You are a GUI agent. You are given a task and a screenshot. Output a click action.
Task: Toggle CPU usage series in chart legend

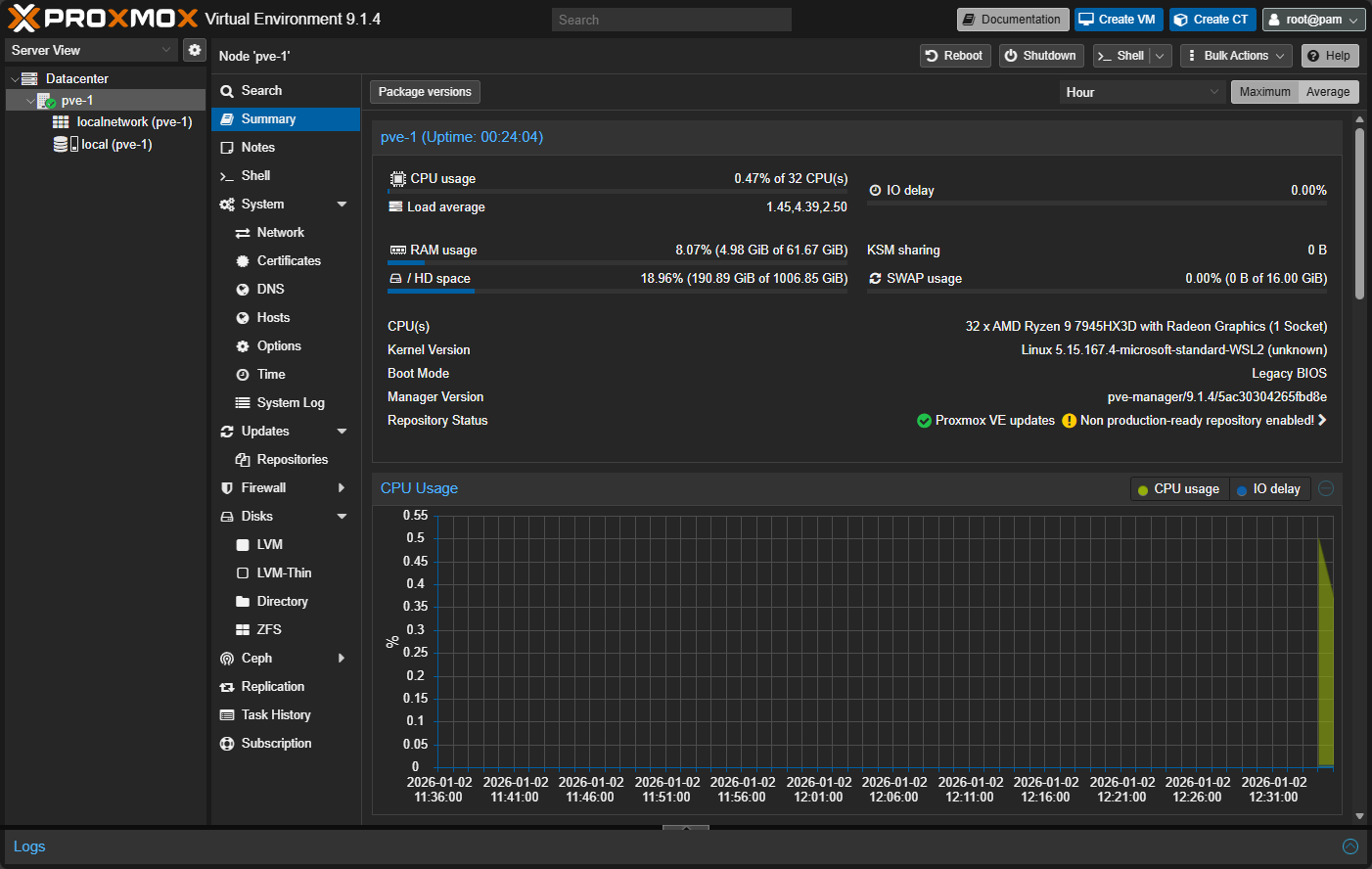[1178, 488]
